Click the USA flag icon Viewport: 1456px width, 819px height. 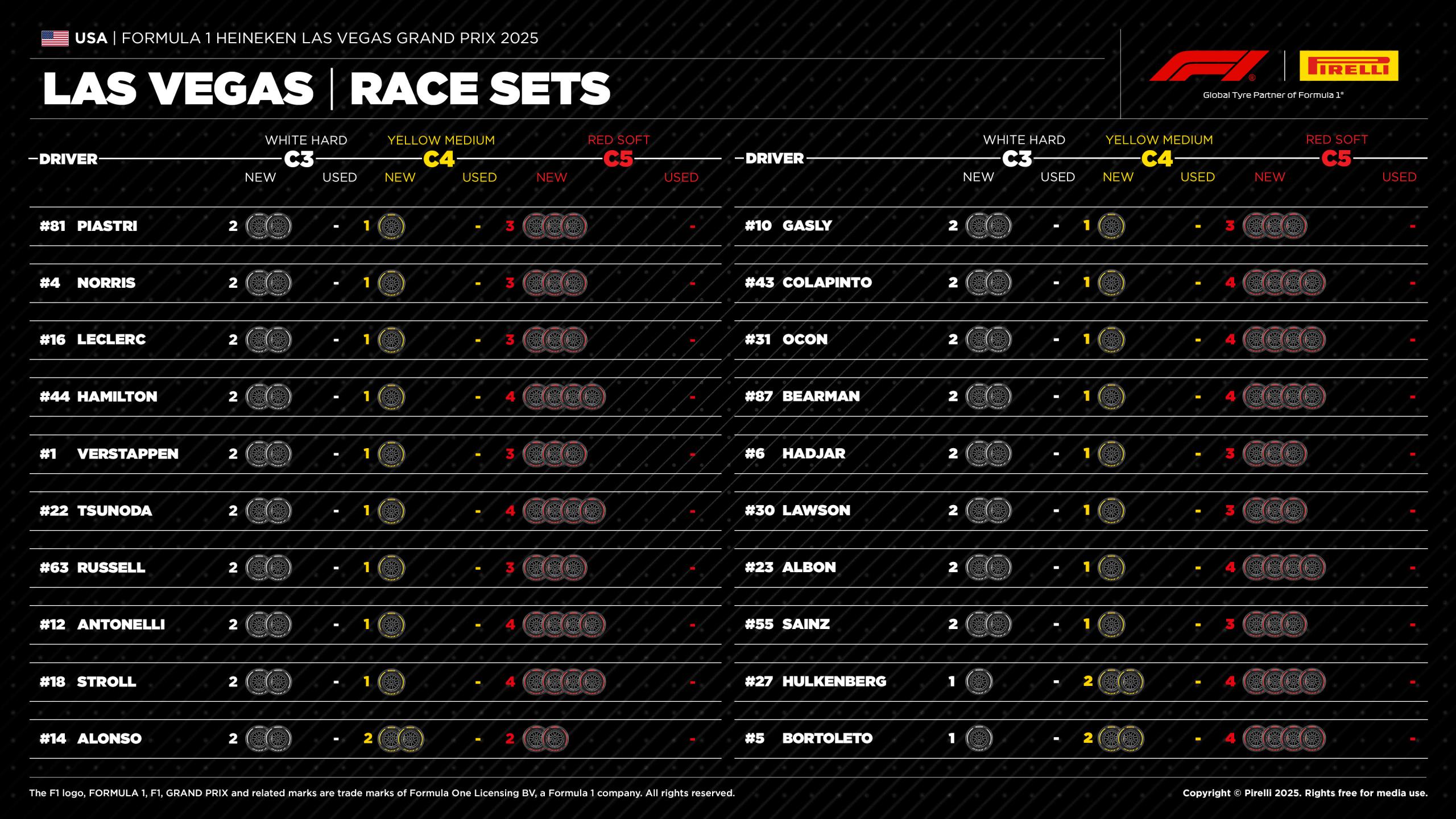click(x=55, y=38)
